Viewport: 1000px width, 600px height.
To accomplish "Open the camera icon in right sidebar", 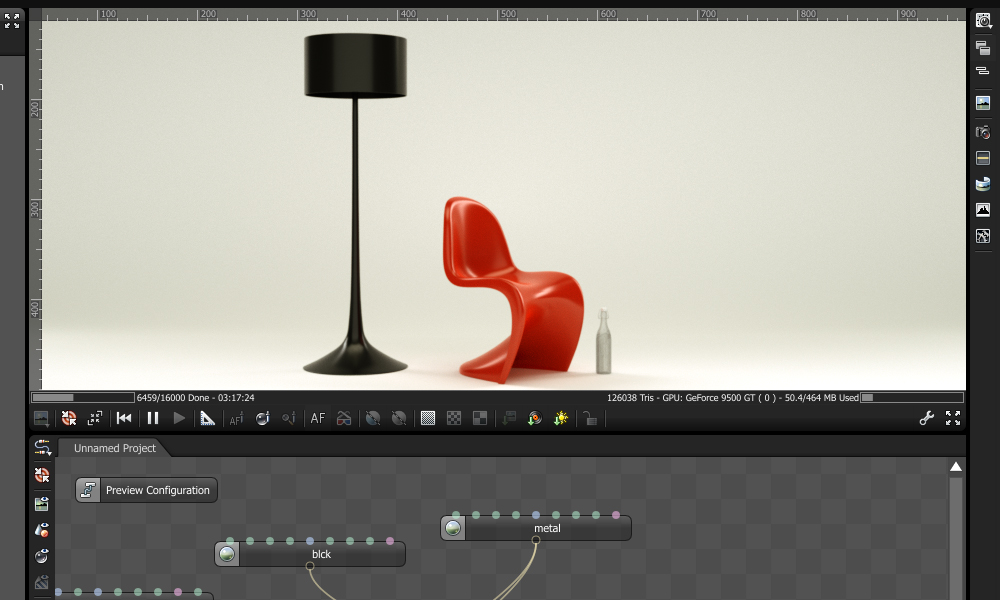I will [x=983, y=132].
